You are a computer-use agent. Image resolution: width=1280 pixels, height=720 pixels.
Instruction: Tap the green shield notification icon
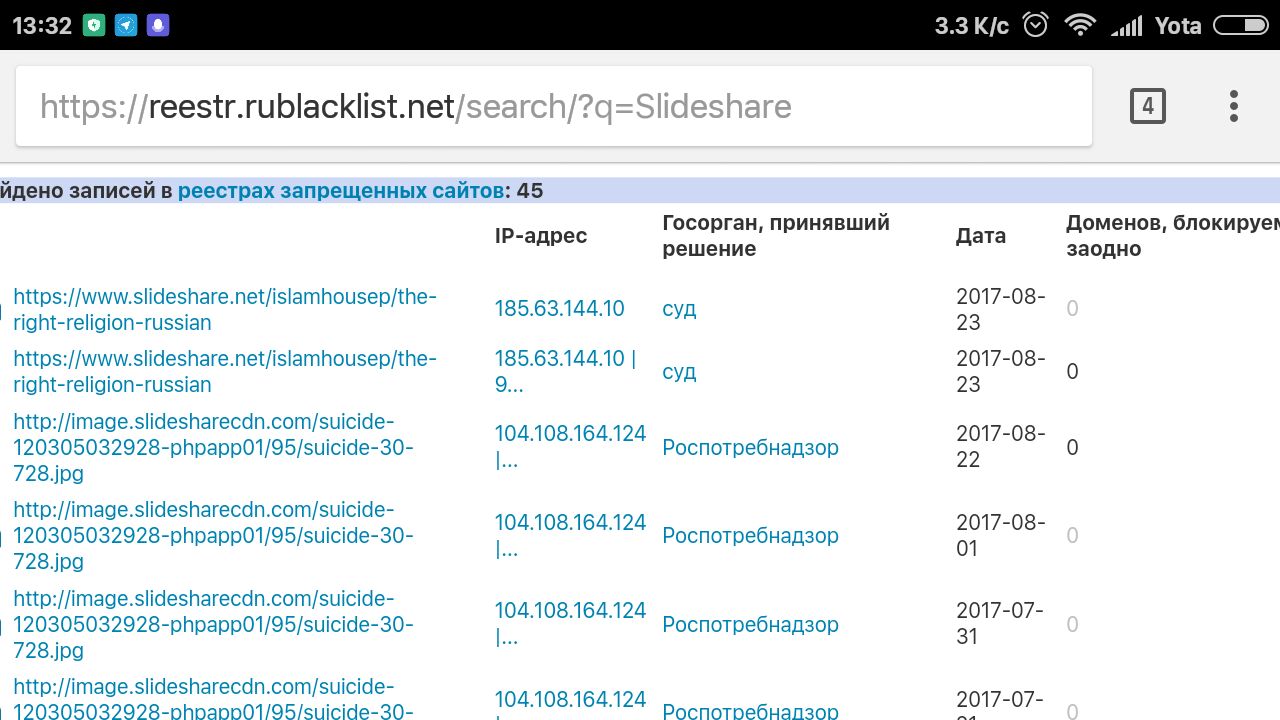click(x=94, y=26)
